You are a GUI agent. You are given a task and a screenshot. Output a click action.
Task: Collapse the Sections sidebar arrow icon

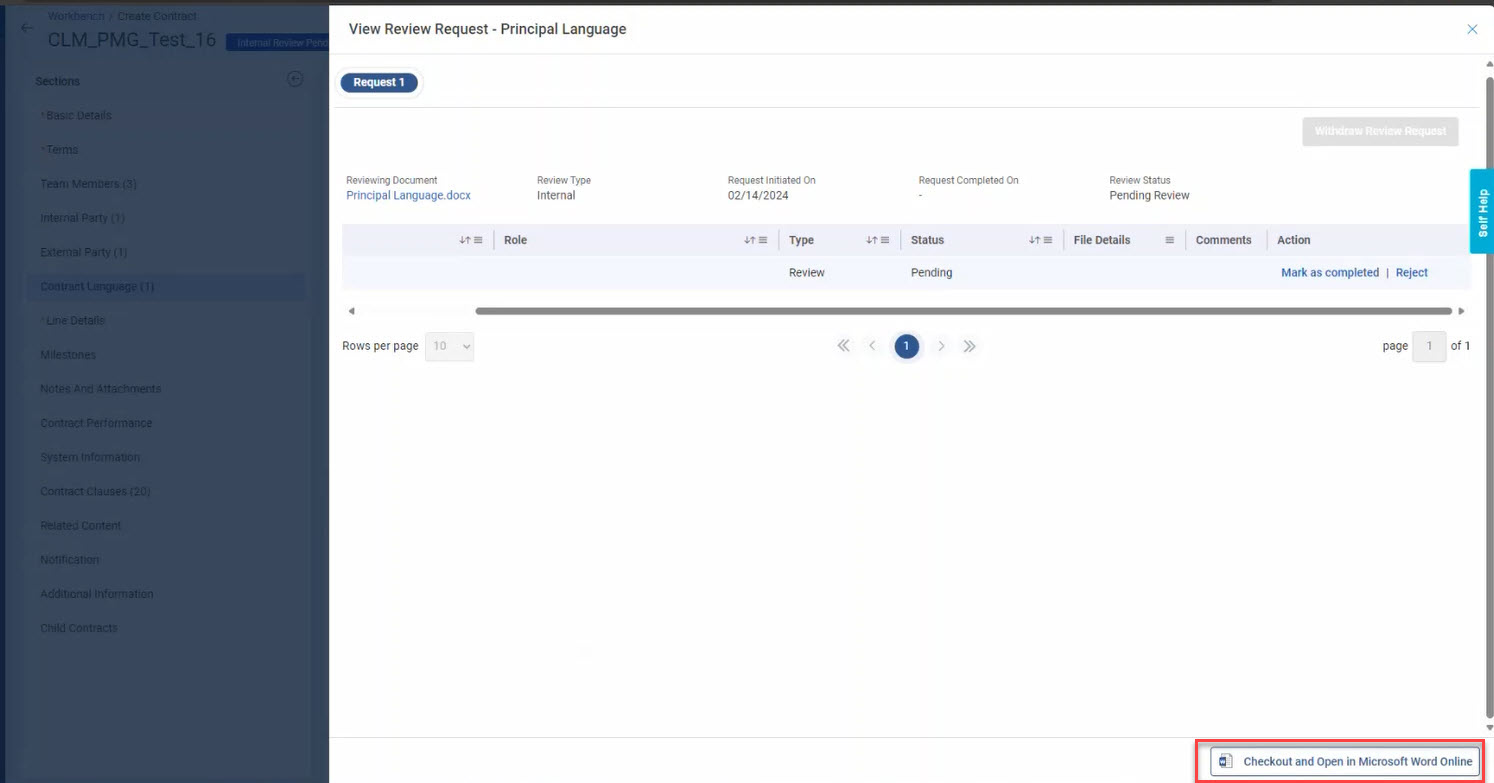pos(295,80)
